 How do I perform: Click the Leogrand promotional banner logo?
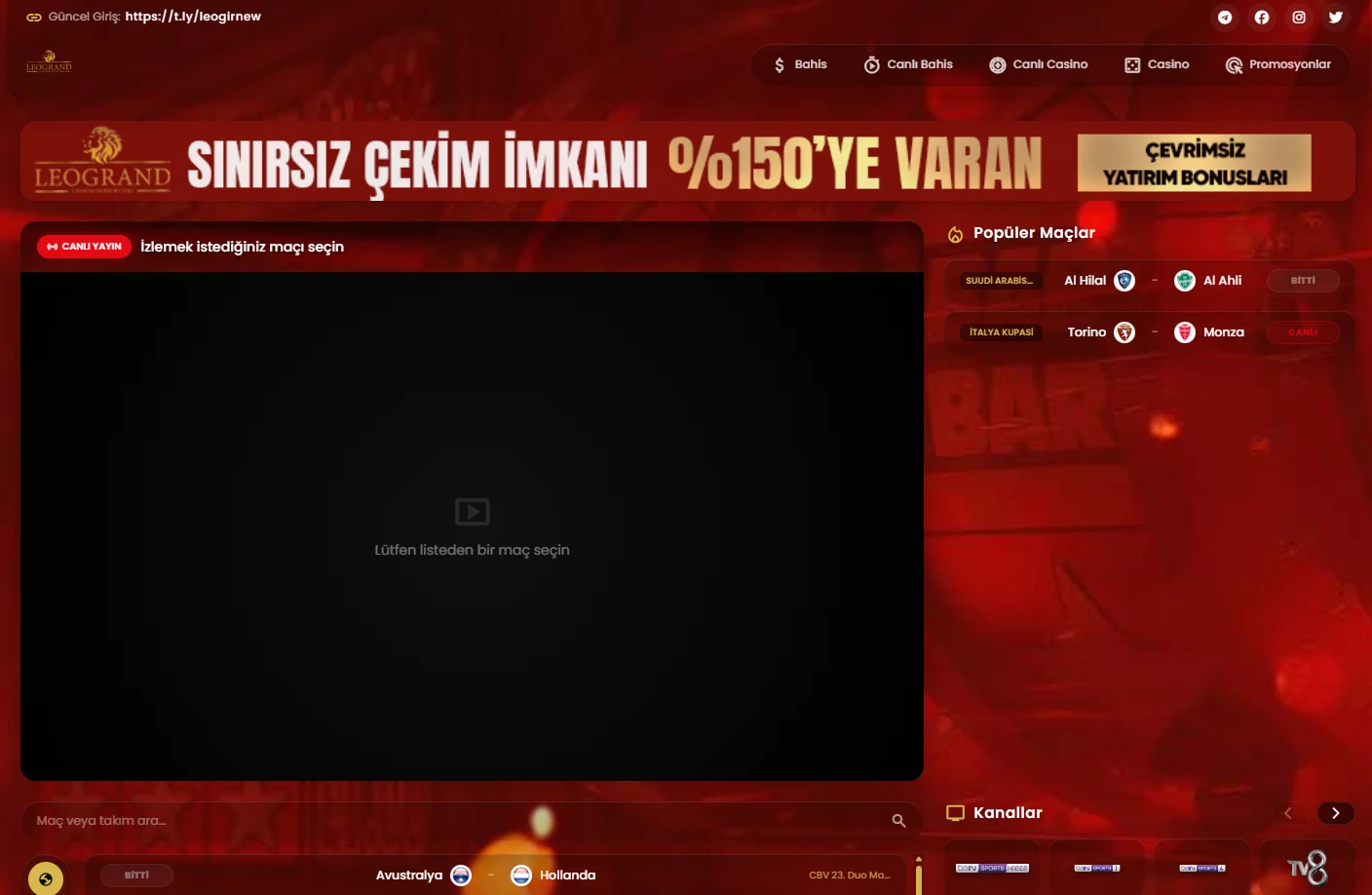tap(102, 160)
